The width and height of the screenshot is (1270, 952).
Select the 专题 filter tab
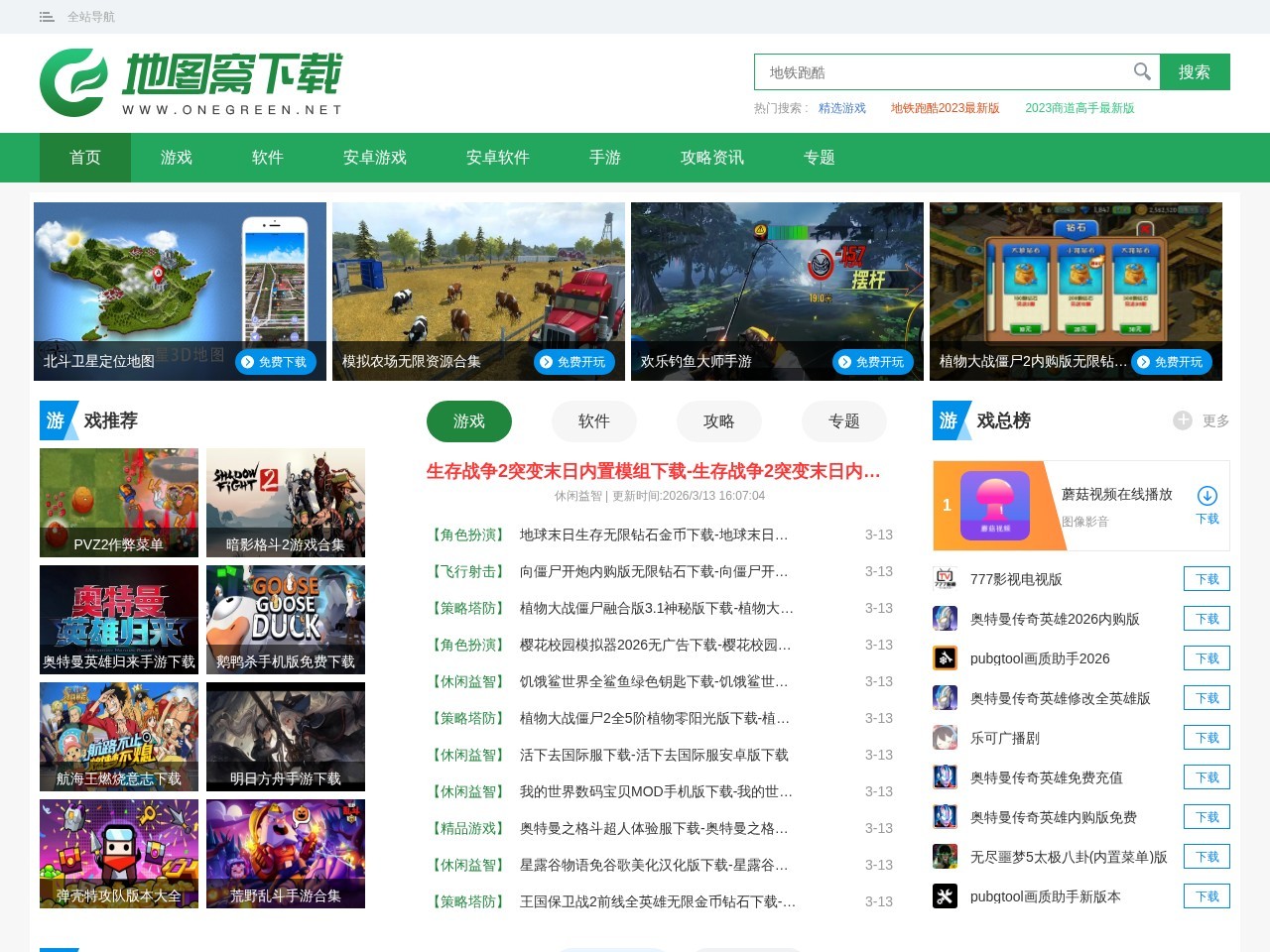coord(843,420)
